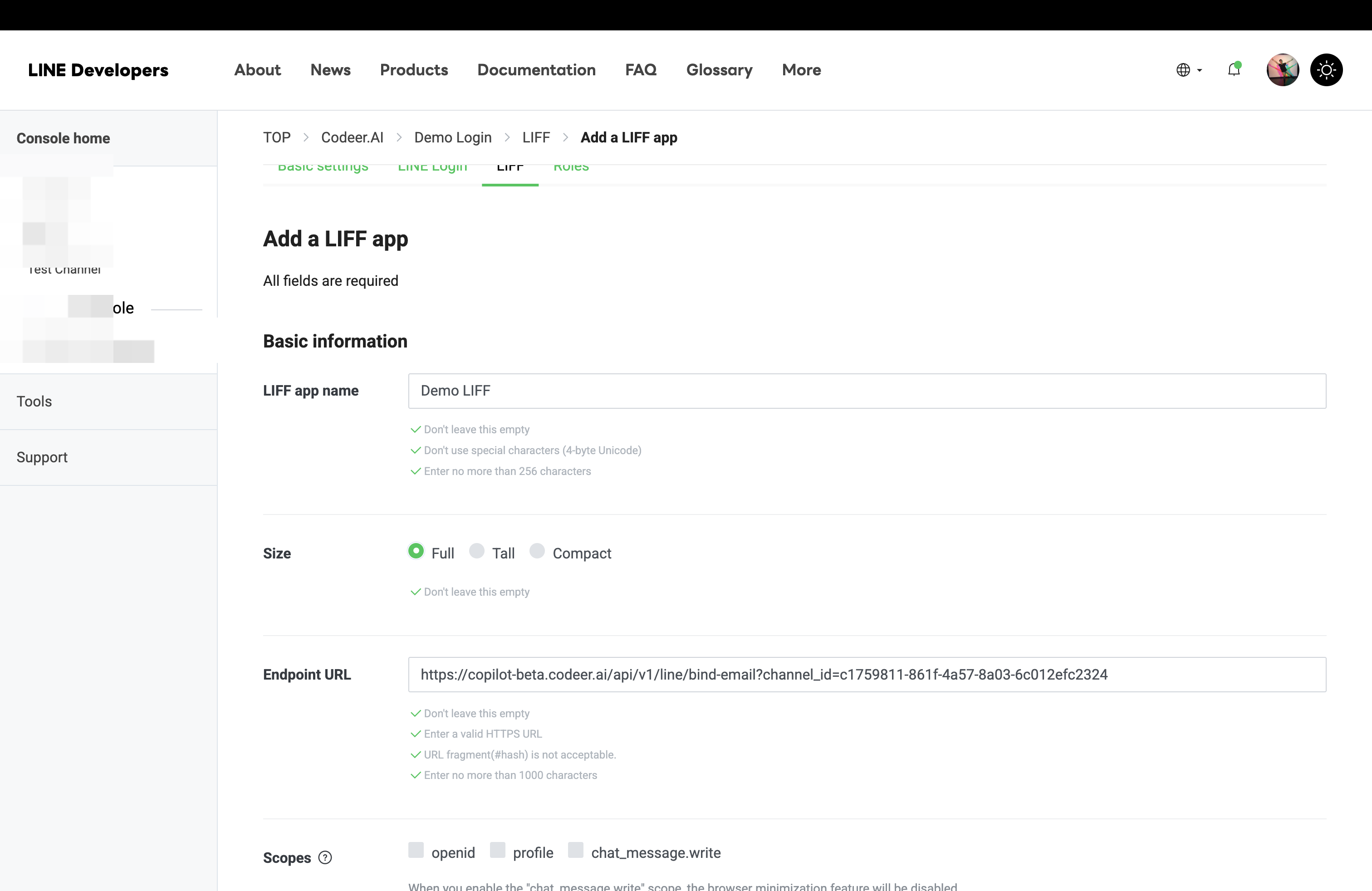Click the Endpoint URL input field
This screenshot has width=1372, height=891.
[x=865, y=674]
